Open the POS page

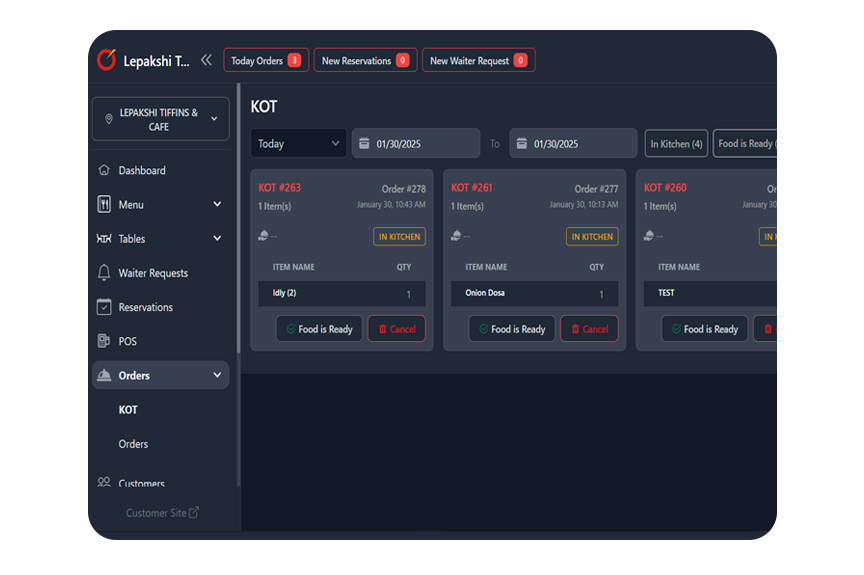127,341
